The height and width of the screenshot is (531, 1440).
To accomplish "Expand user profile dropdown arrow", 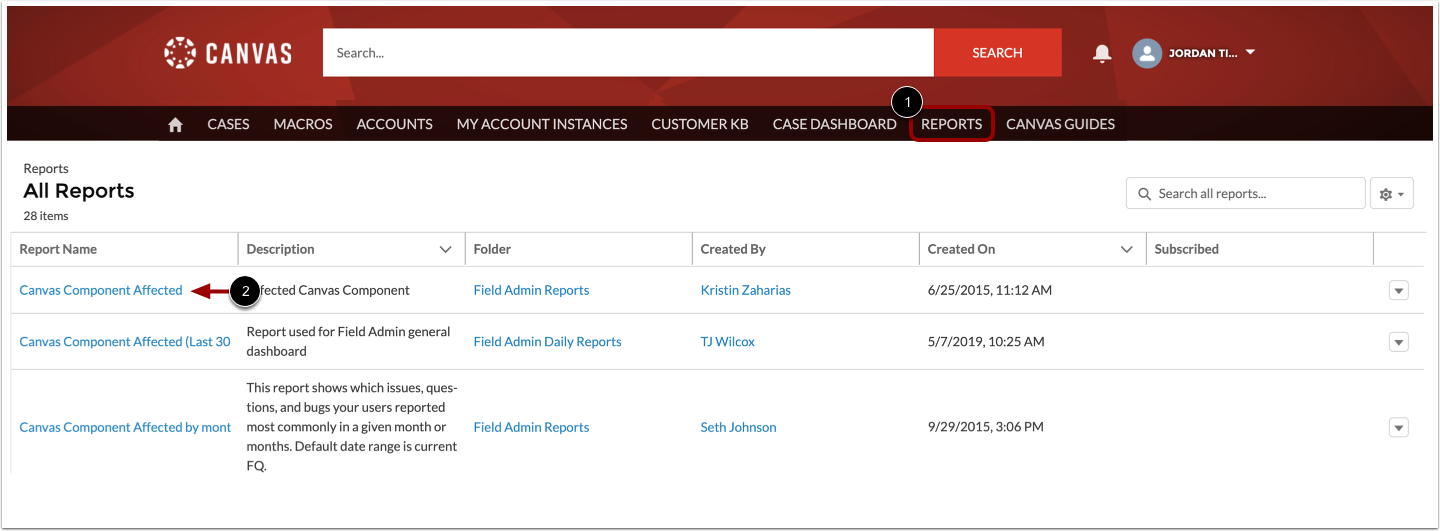I will 1250,53.
